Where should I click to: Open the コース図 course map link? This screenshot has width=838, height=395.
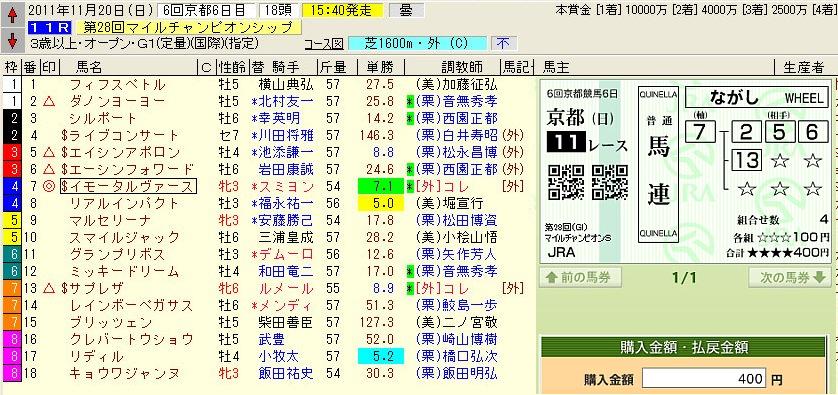323,45
